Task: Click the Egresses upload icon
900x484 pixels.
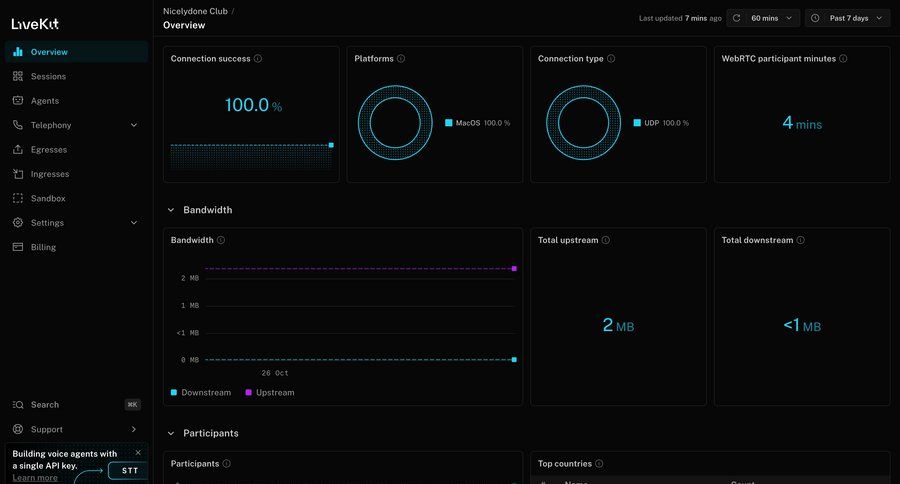Action: coord(18,149)
